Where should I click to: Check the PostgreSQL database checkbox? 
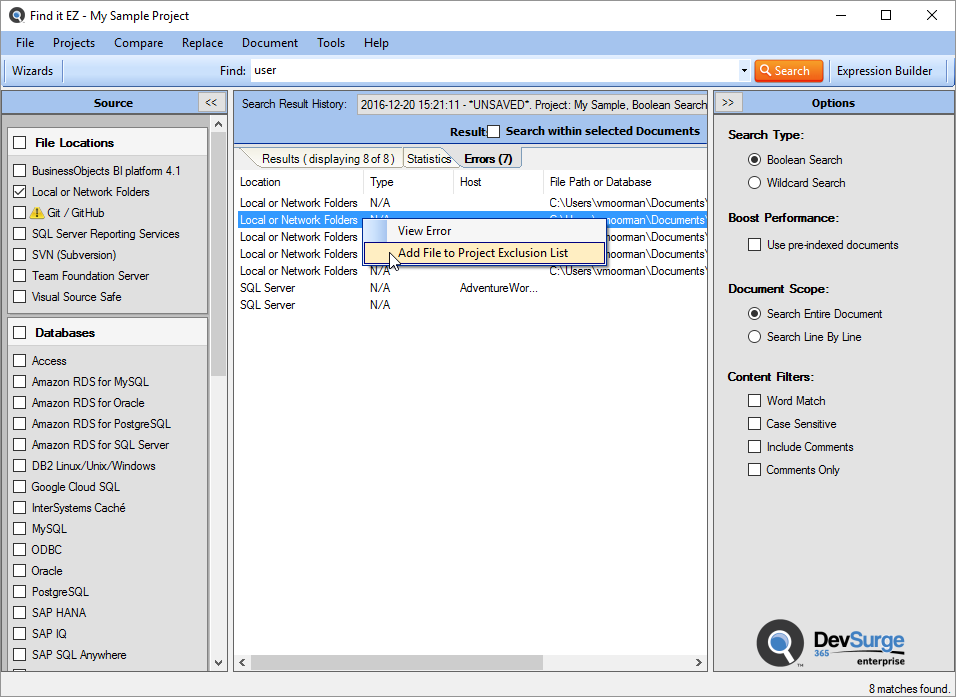click(x=20, y=592)
